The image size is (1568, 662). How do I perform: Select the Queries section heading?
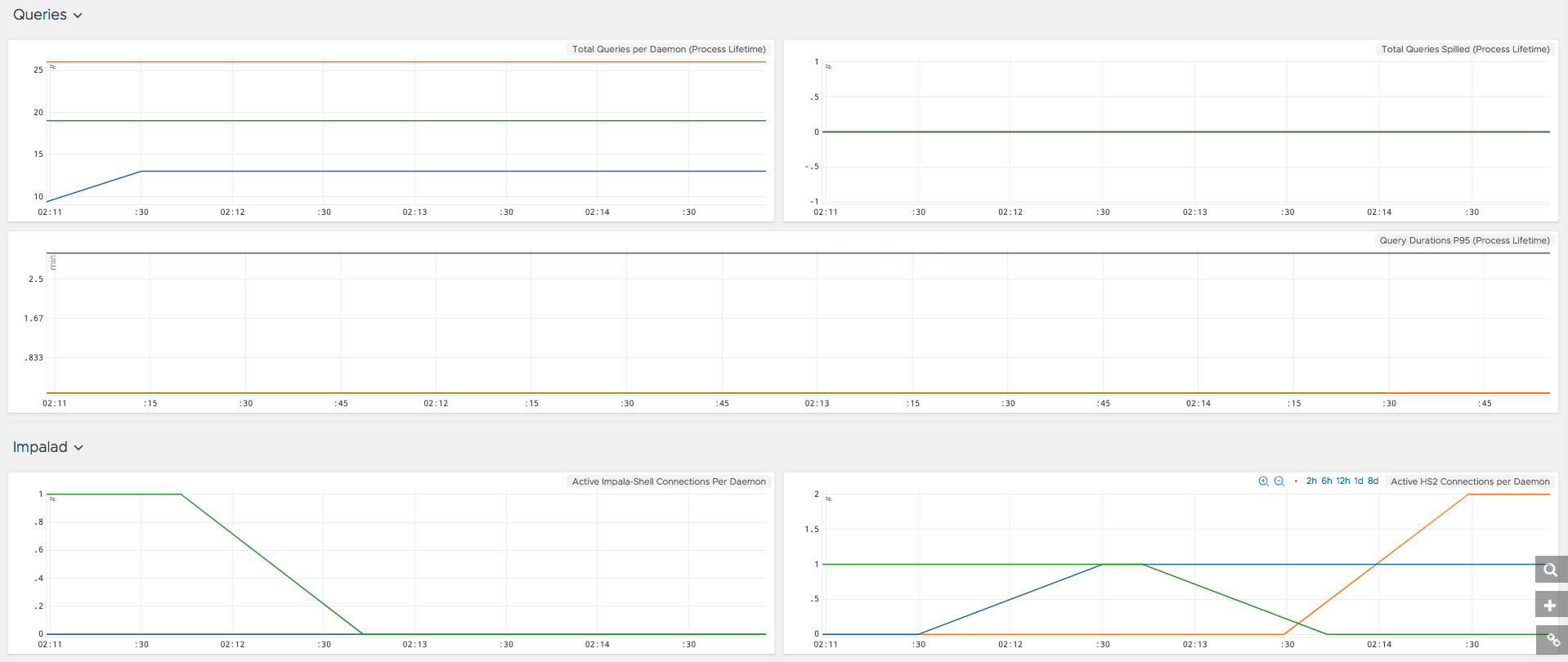40,15
